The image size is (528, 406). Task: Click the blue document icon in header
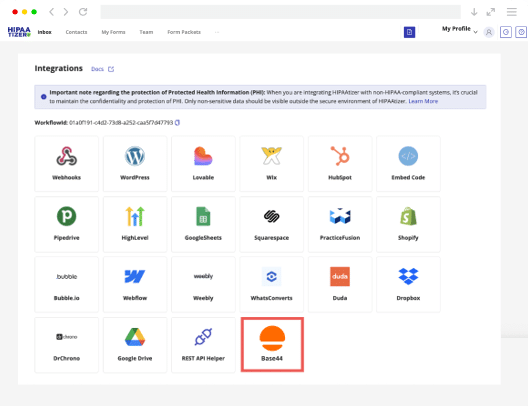click(409, 32)
